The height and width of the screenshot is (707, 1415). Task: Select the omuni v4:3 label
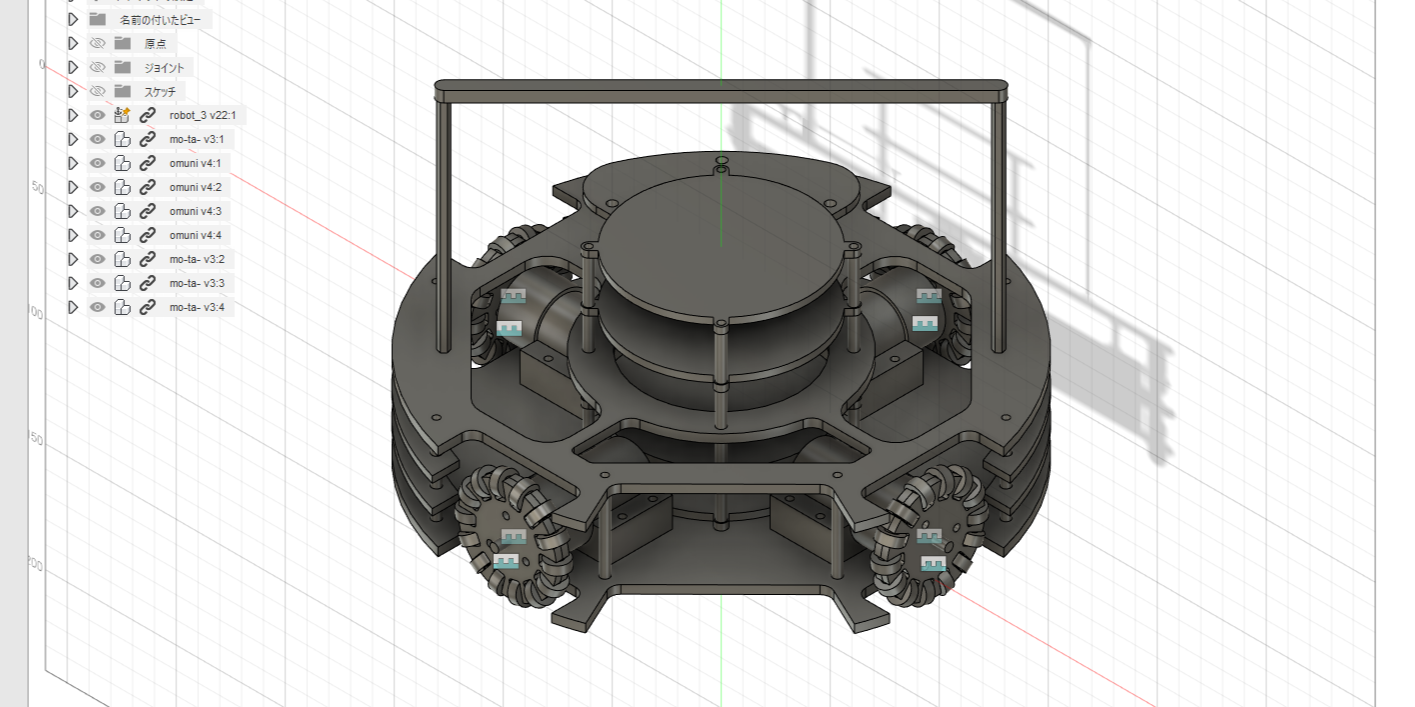[196, 211]
